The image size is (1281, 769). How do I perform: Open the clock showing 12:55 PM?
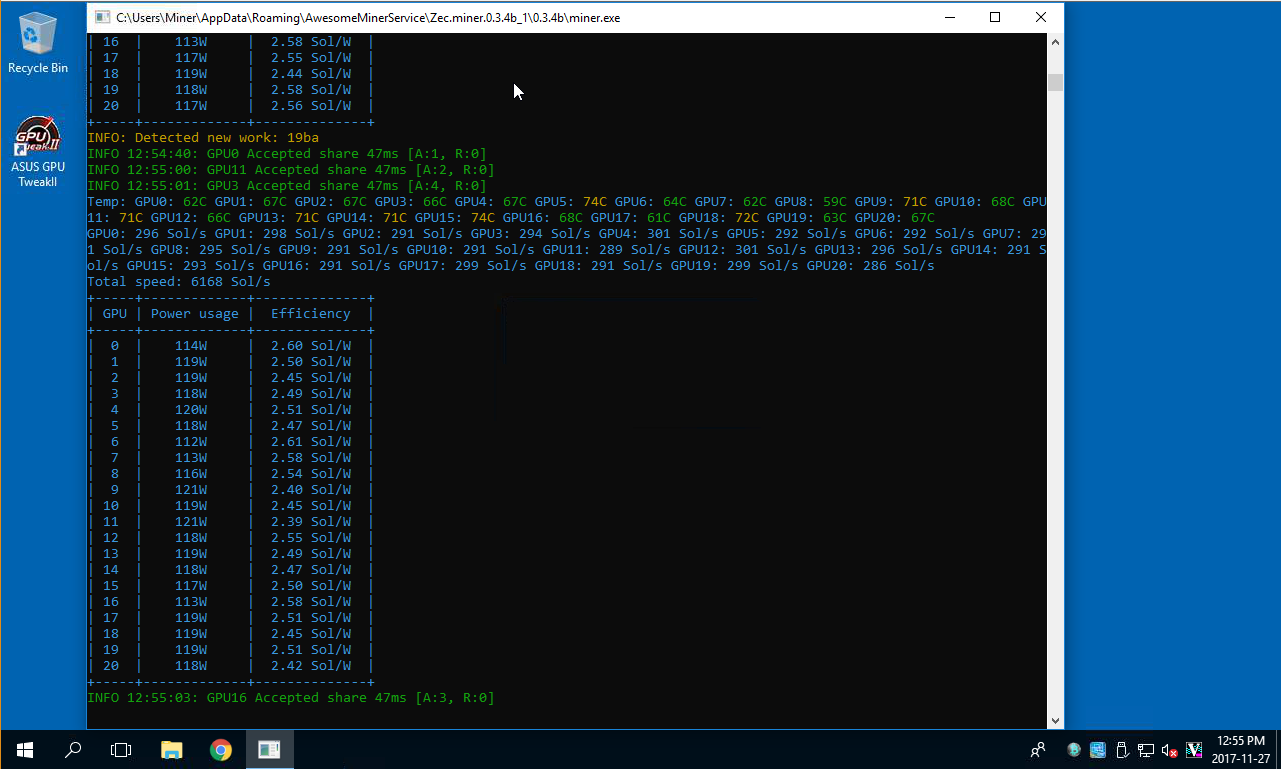click(x=1241, y=749)
